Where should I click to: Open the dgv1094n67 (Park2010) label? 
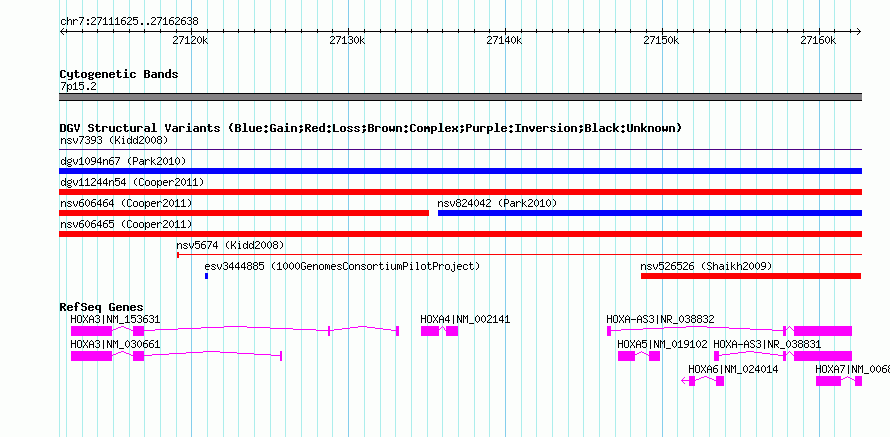coord(123,161)
